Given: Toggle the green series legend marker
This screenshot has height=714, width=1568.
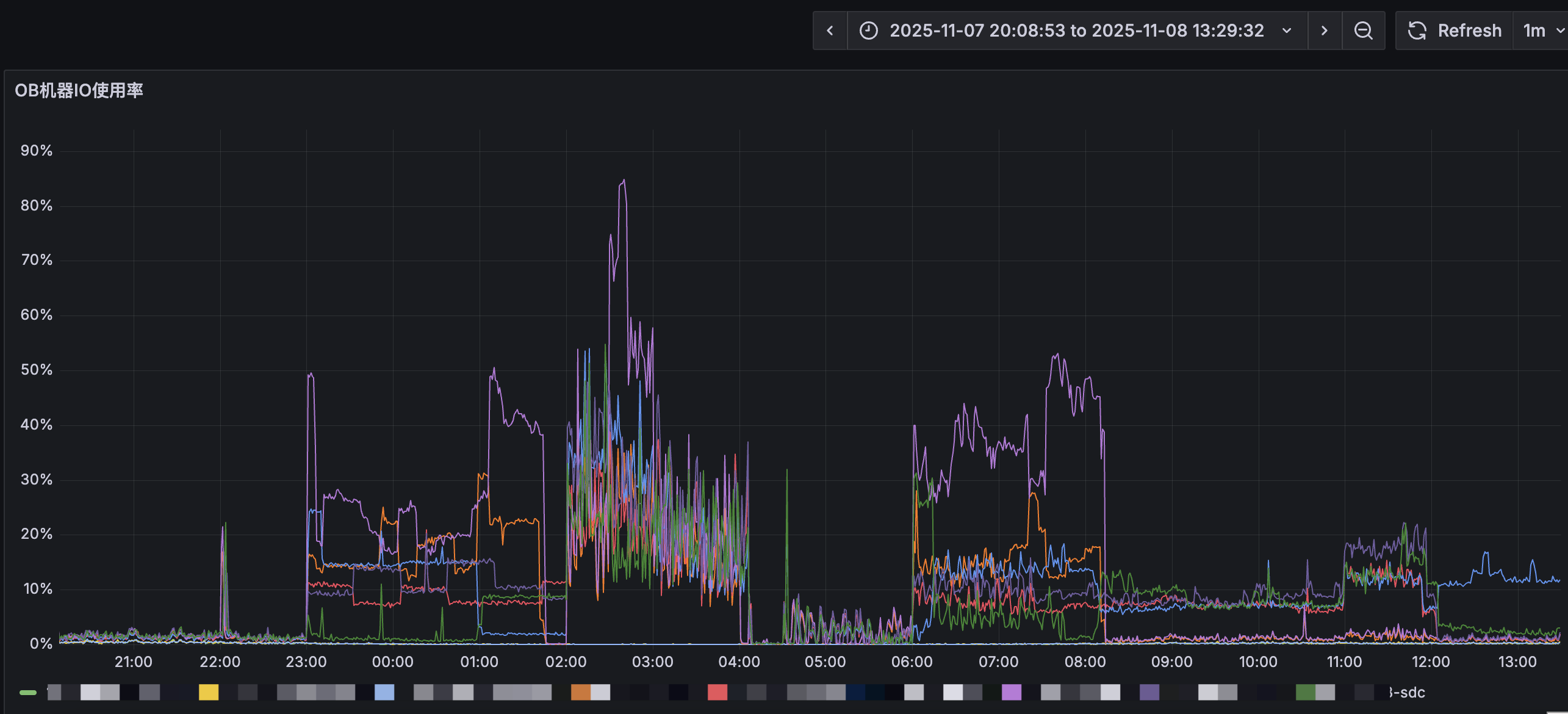Looking at the screenshot, I should [x=28, y=693].
